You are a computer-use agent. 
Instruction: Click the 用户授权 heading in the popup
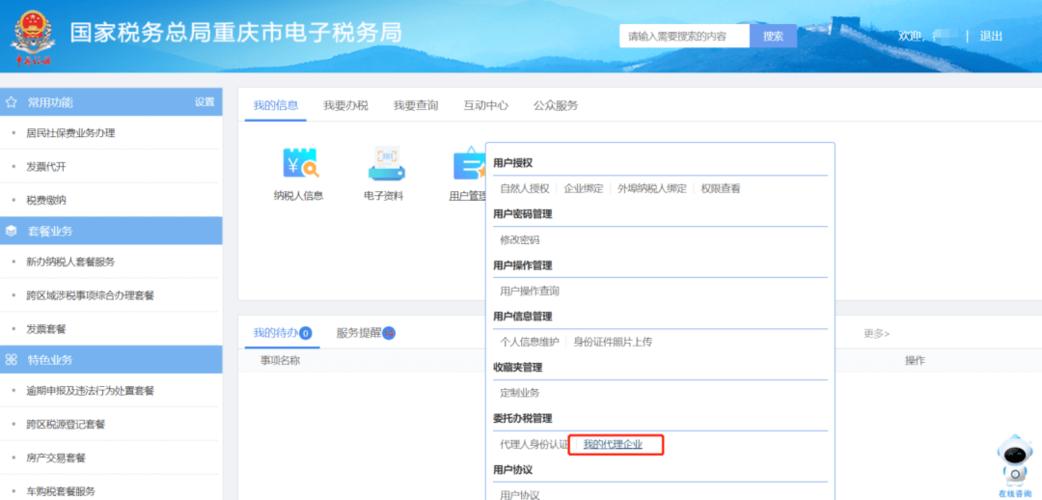click(x=512, y=163)
